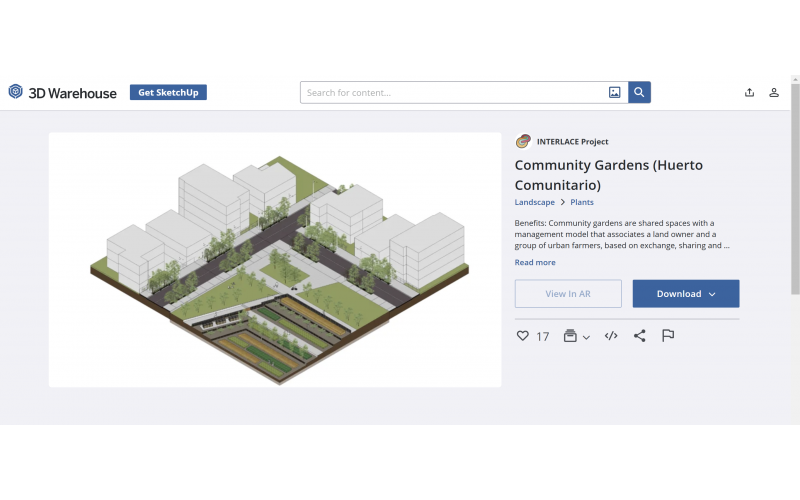Click the Benefits description paragraph
This screenshot has height=500, width=800.
pos(621,234)
